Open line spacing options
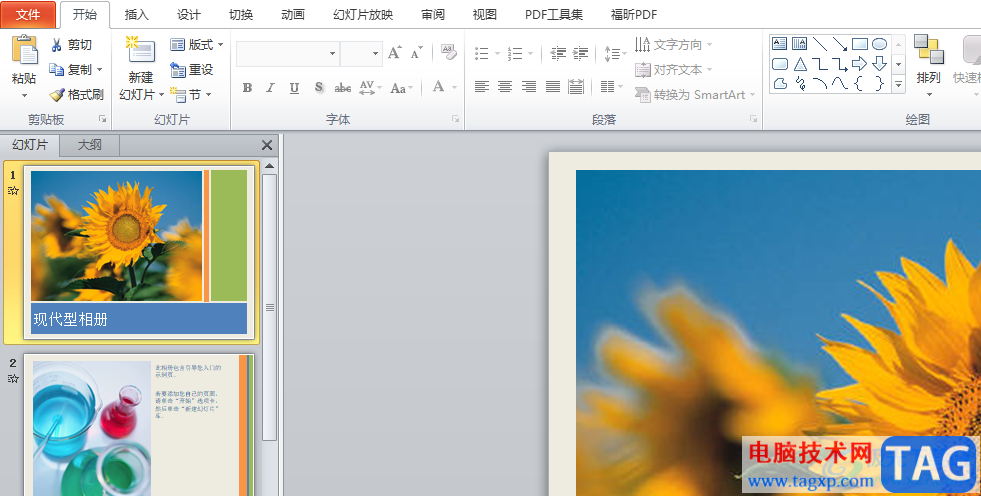This screenshot has height=496, width=981. (615, 53)
